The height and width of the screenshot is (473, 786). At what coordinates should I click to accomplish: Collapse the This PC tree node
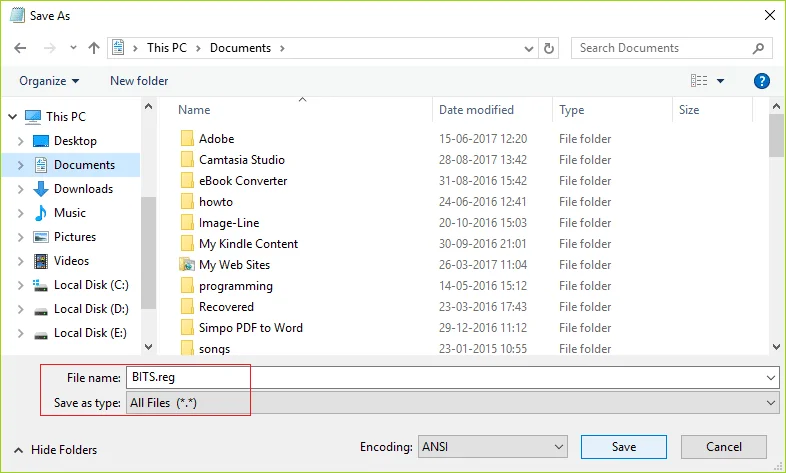coord(13,117)
